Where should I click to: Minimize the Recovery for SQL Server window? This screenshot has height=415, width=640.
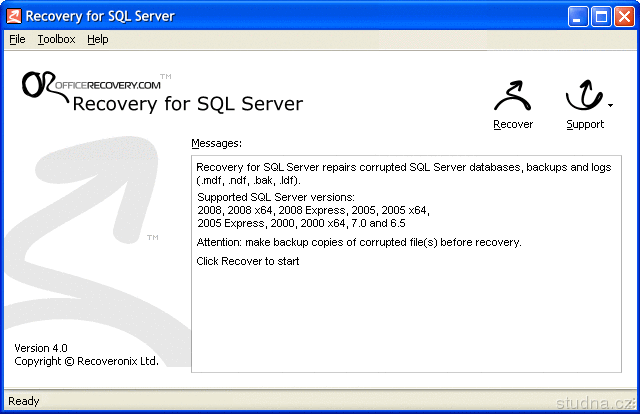click(578, 16)
